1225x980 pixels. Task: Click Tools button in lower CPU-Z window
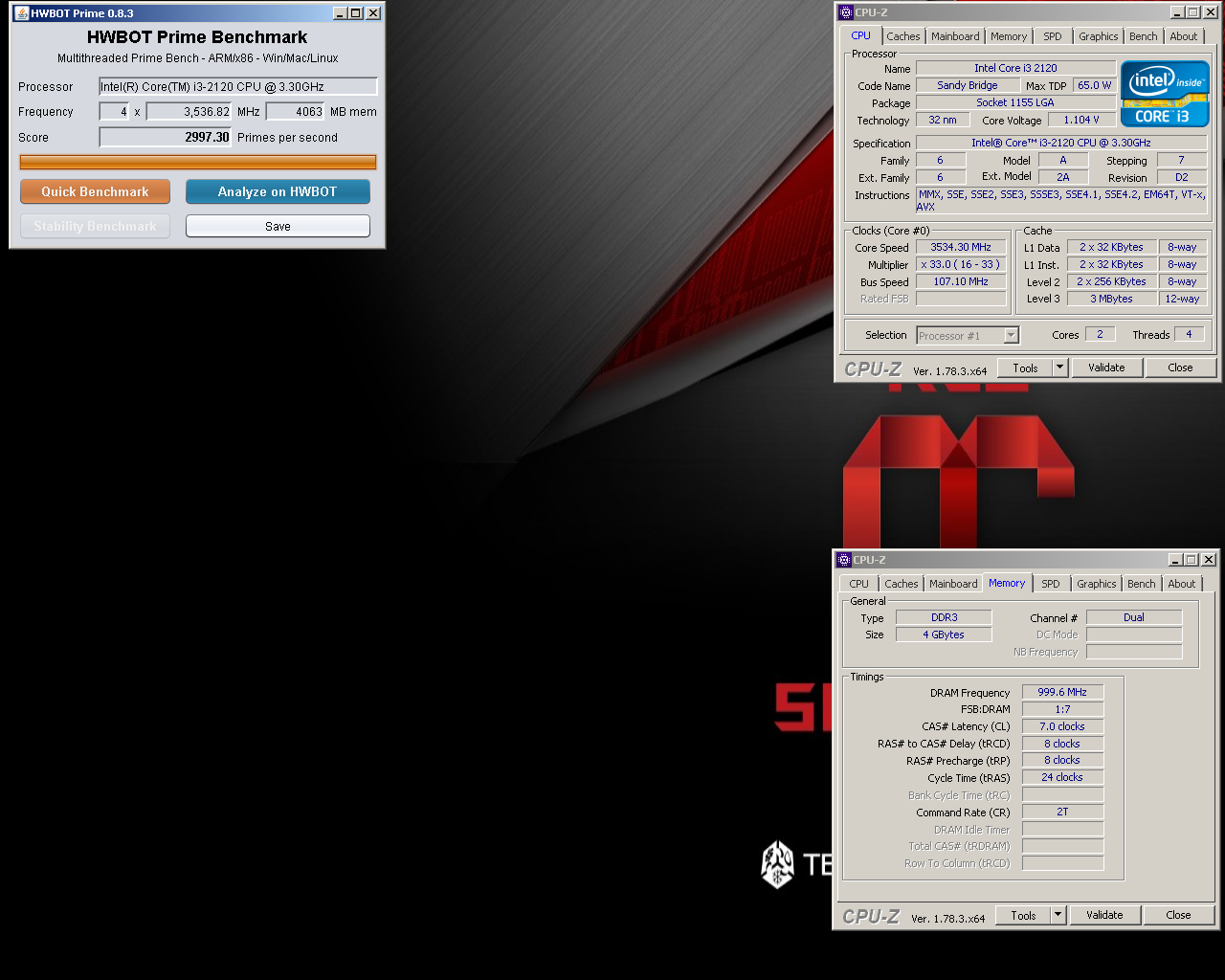point(1023,915)
